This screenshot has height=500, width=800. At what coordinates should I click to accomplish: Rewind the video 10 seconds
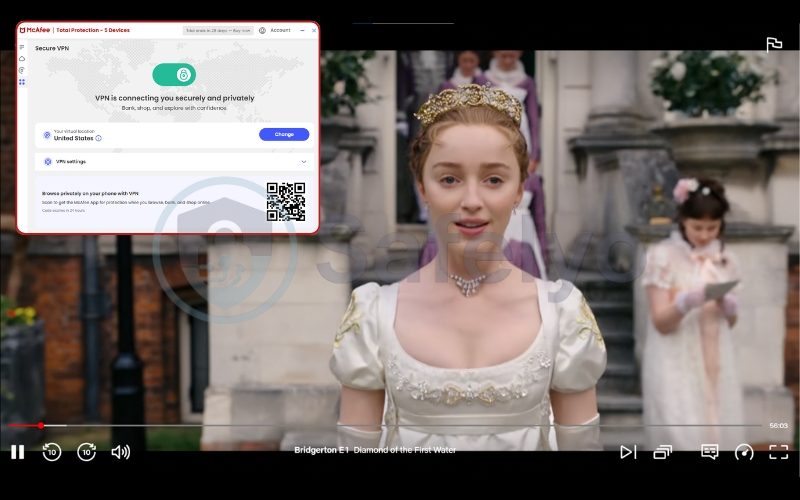(52, 452)
